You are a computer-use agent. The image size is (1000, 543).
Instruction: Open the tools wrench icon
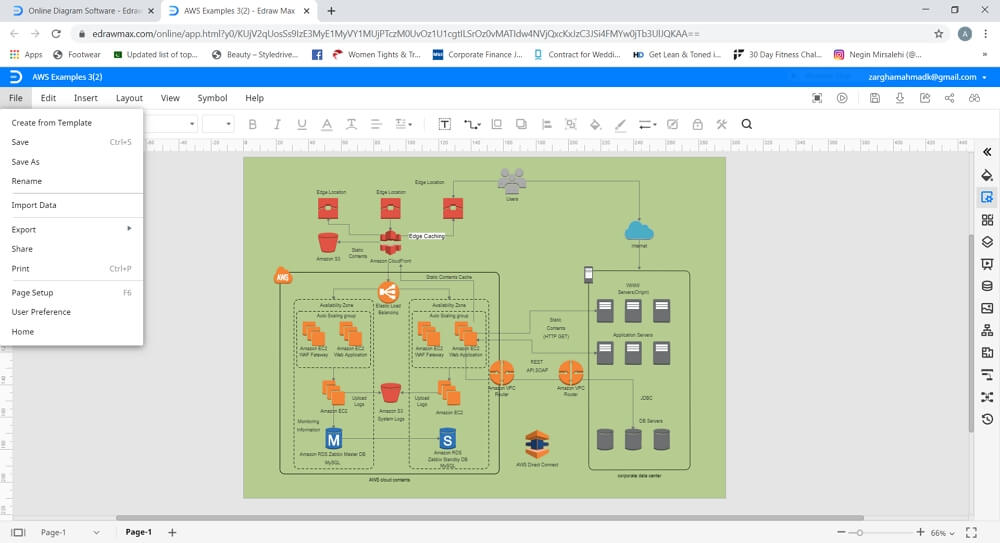coord(721,124)
